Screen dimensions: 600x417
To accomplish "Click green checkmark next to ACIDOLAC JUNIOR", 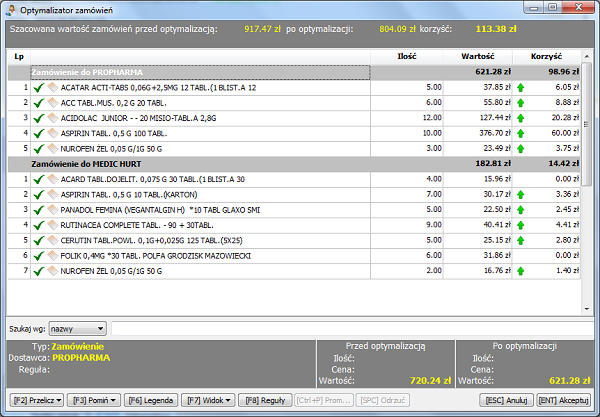I will [x=38, y=118].
